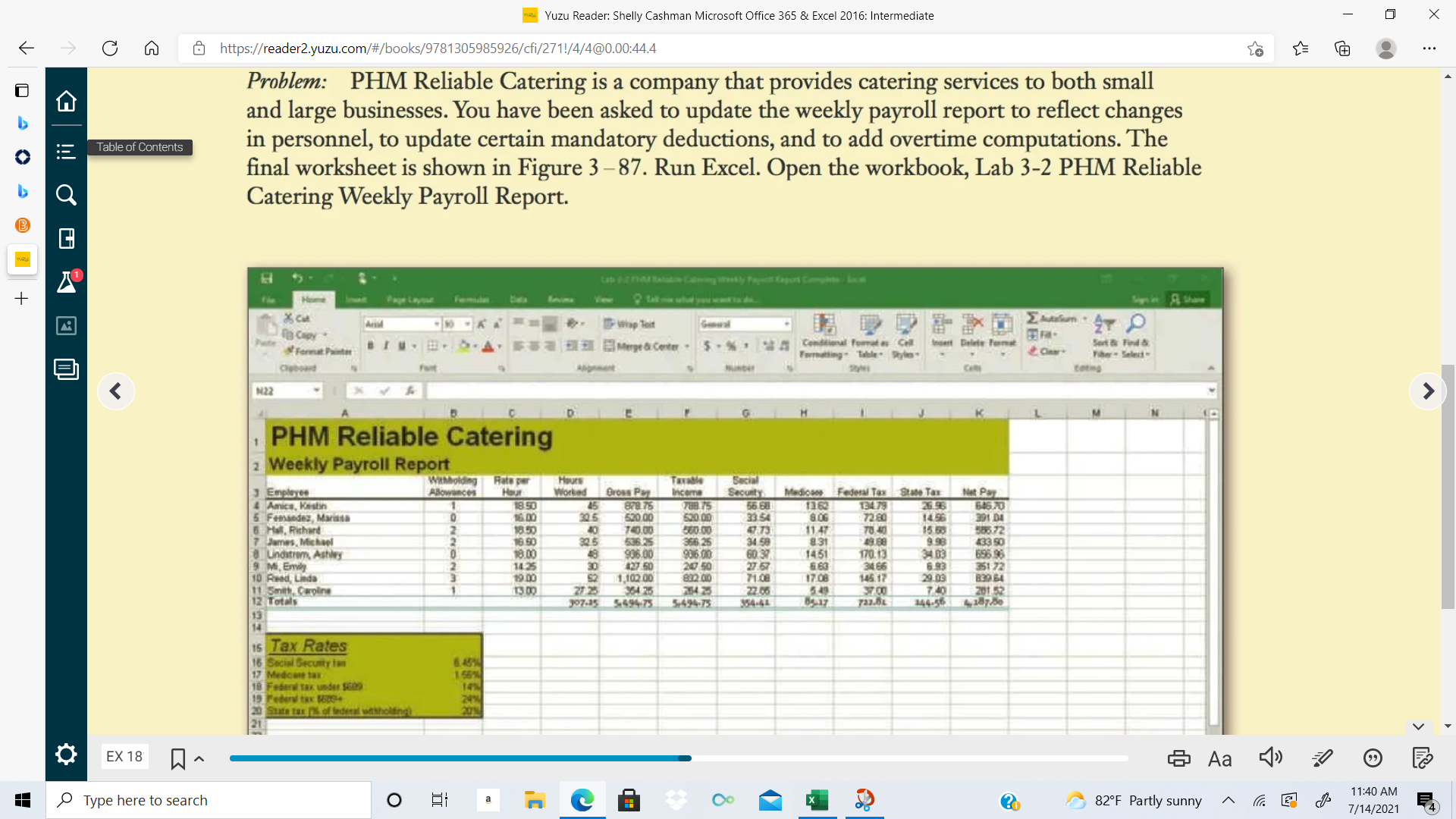Switch to the orange B icon tab

(x=23, y=225)
